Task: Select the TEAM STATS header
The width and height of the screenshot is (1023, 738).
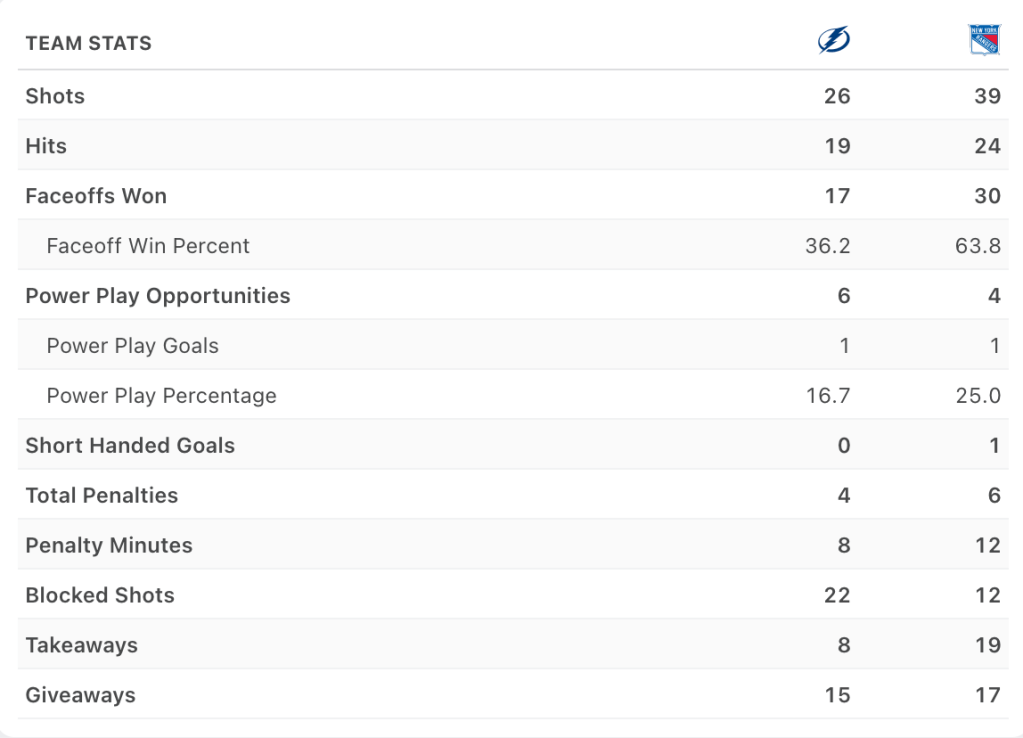Action: (89, 43)
